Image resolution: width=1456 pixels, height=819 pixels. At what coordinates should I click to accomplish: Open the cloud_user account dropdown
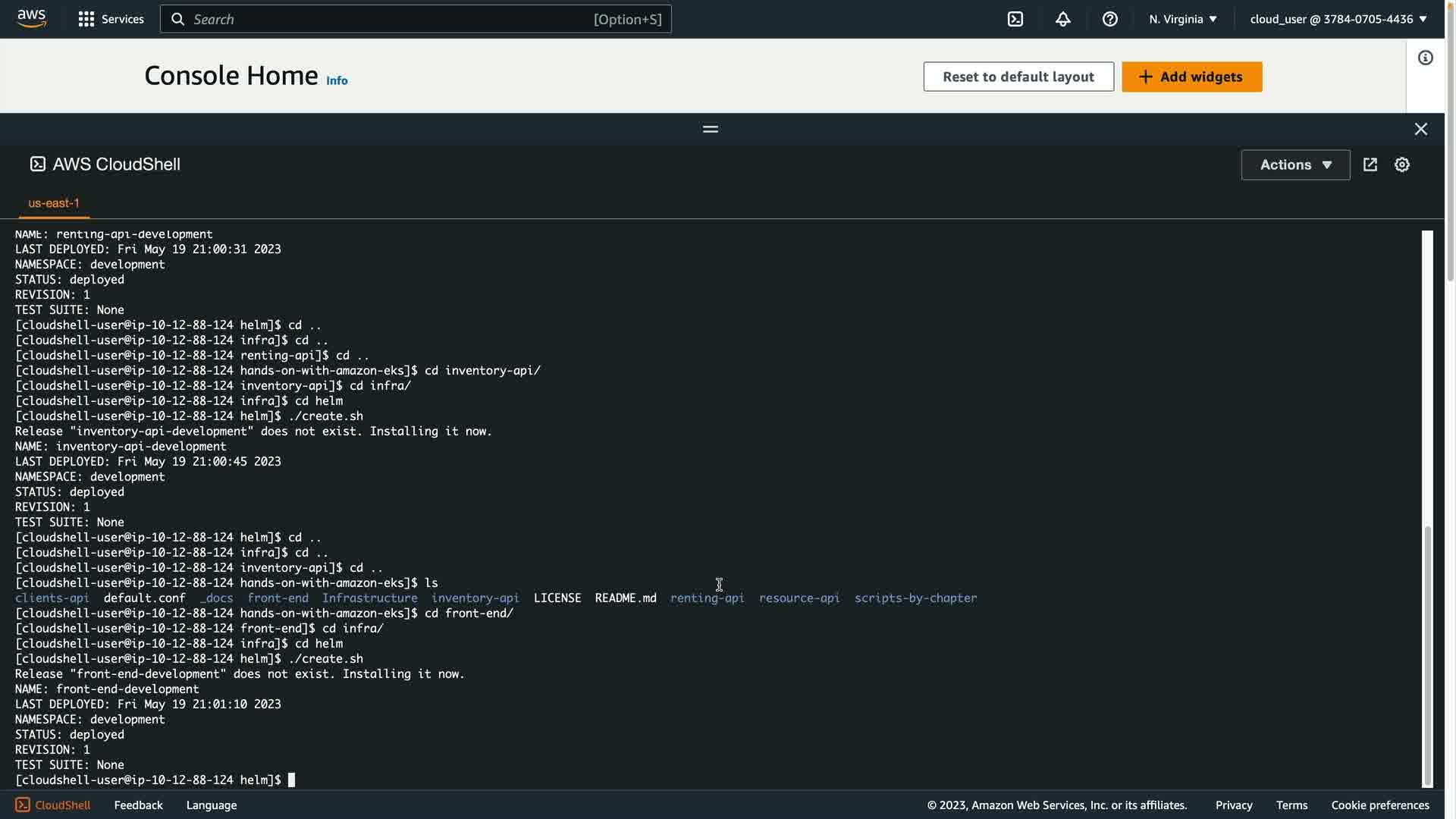[1338, 19]
